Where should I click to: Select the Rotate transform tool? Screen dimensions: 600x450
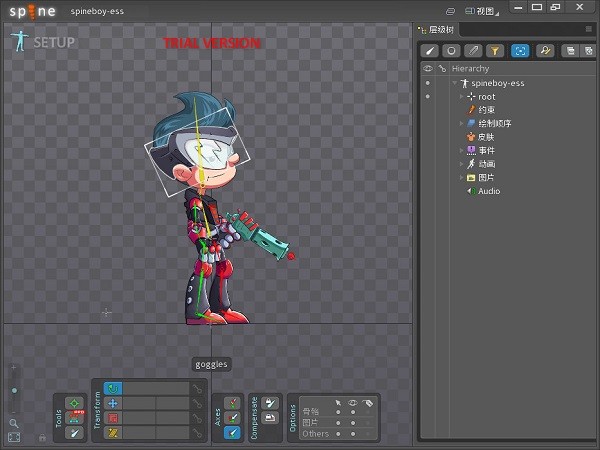[113, 388]
